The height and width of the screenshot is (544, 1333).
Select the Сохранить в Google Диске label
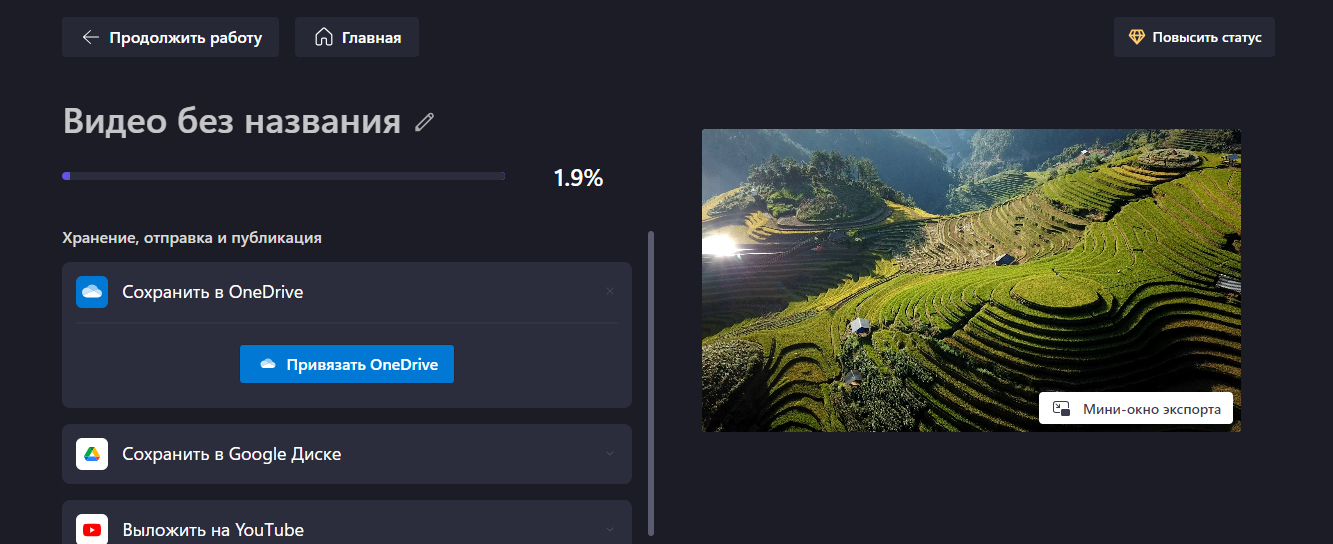tap(232, 454)
